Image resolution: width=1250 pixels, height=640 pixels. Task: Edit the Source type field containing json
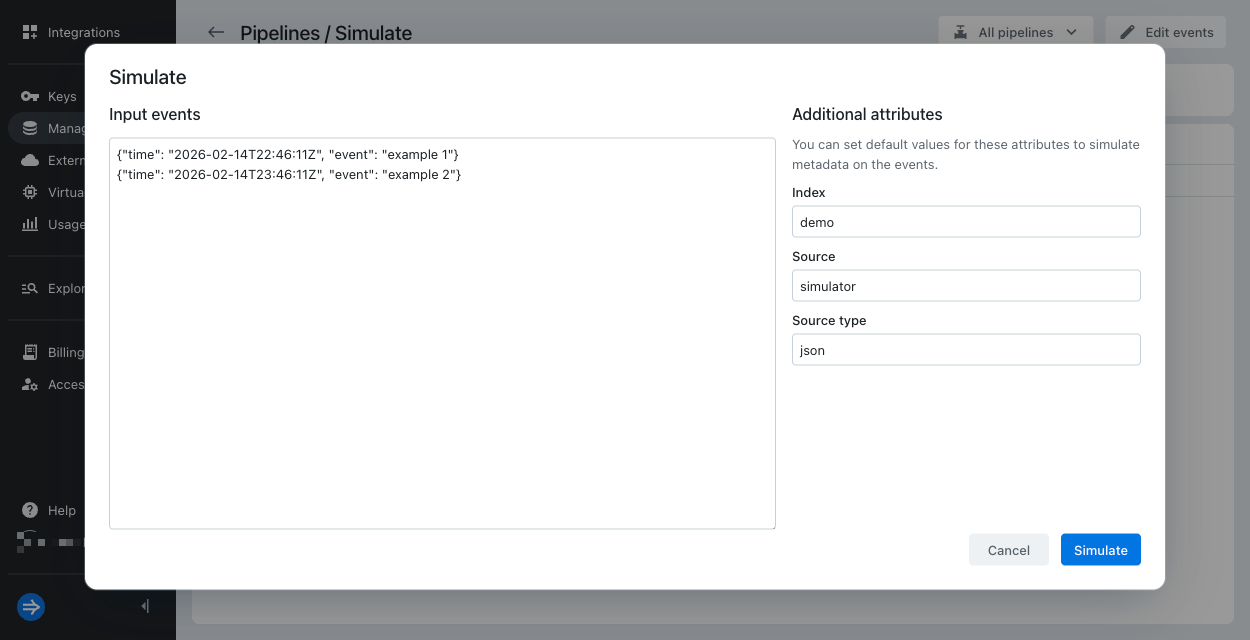click(966, 350)
